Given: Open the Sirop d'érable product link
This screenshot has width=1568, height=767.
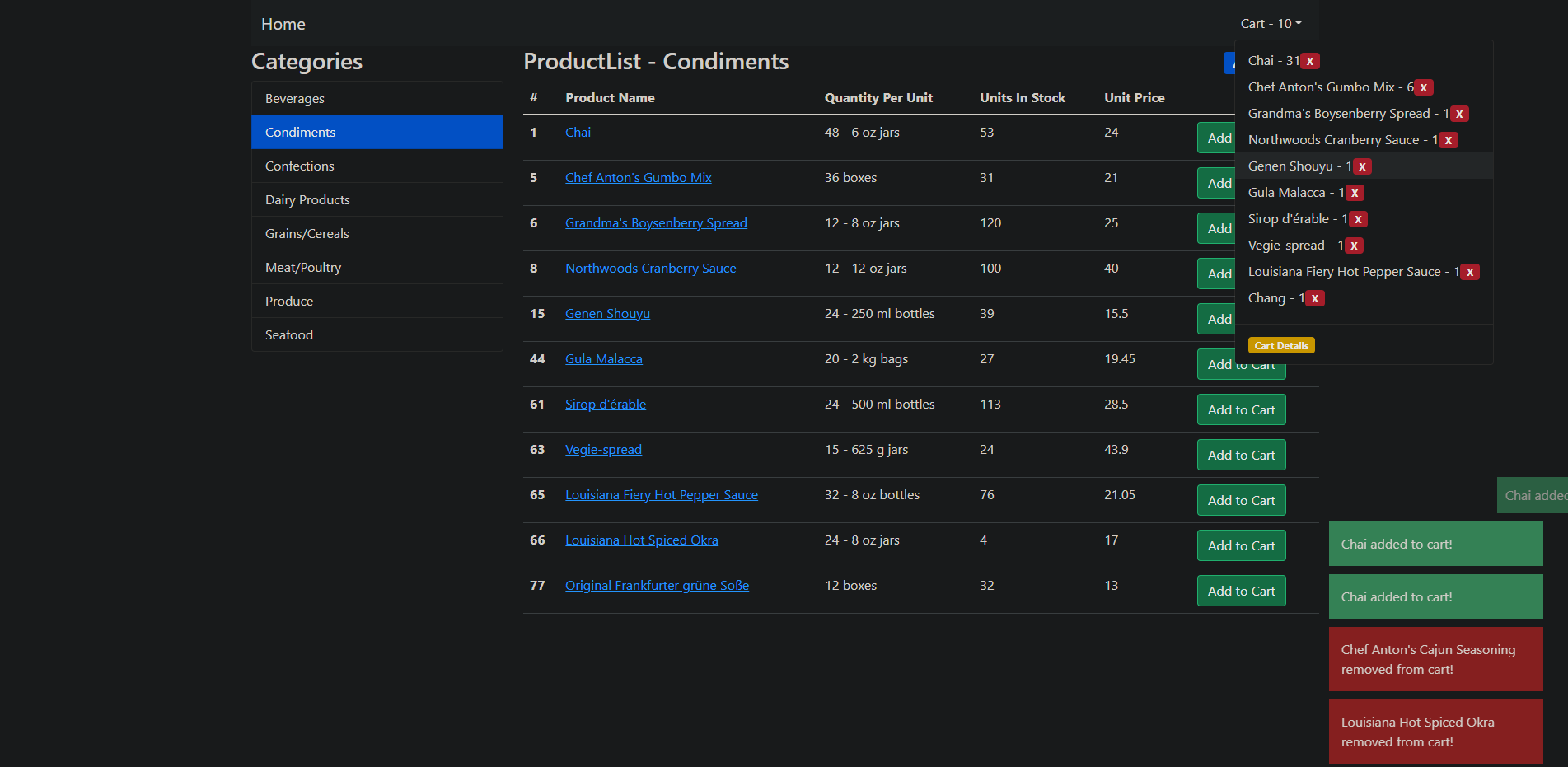Looking at the screenshot, I should (606, 405).
